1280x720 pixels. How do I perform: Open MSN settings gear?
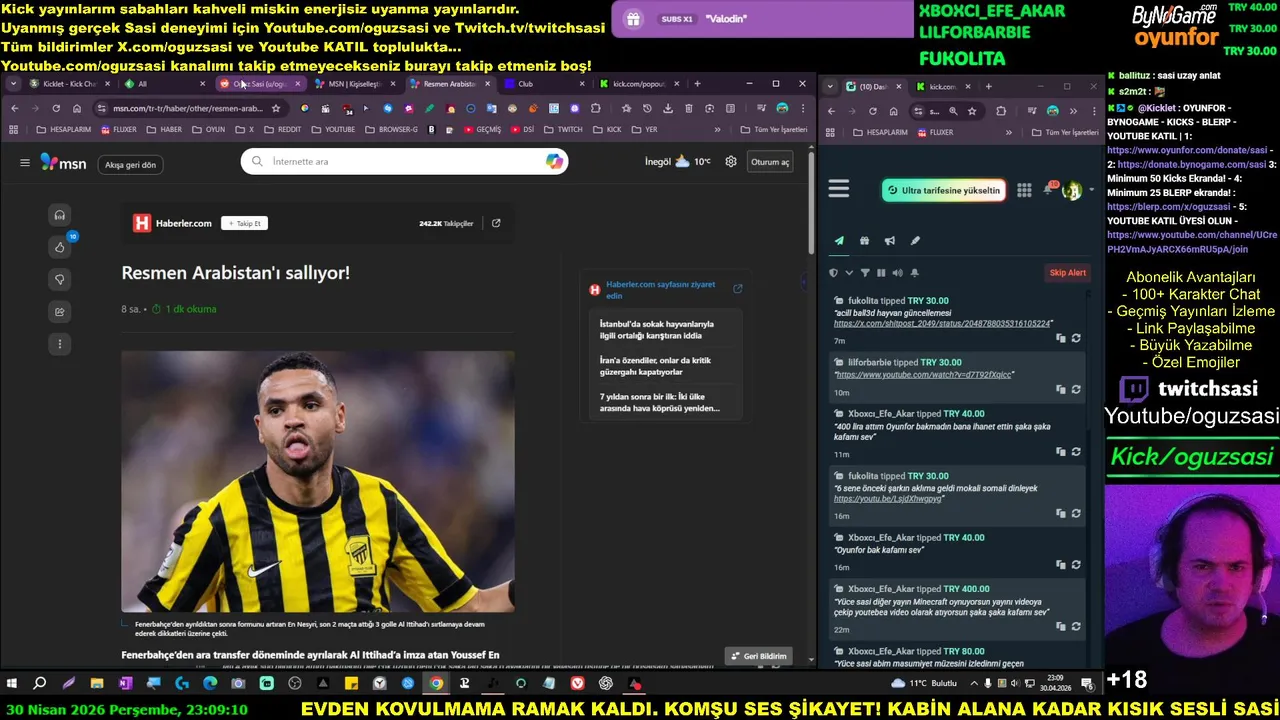click(x=731, y=162)
